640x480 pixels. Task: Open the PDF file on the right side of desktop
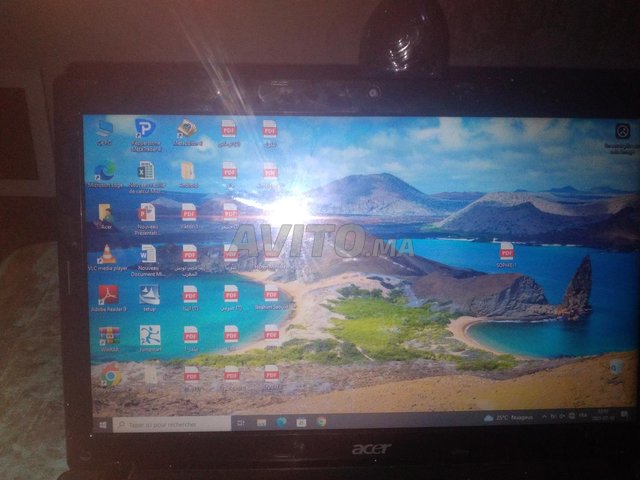507,252
